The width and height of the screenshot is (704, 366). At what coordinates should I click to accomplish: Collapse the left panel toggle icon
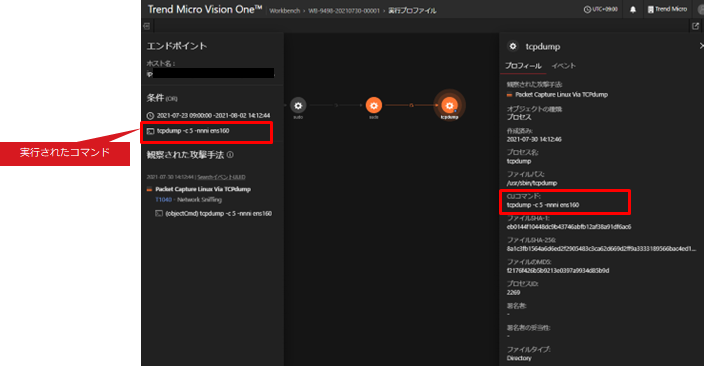(x=146, y=26)
